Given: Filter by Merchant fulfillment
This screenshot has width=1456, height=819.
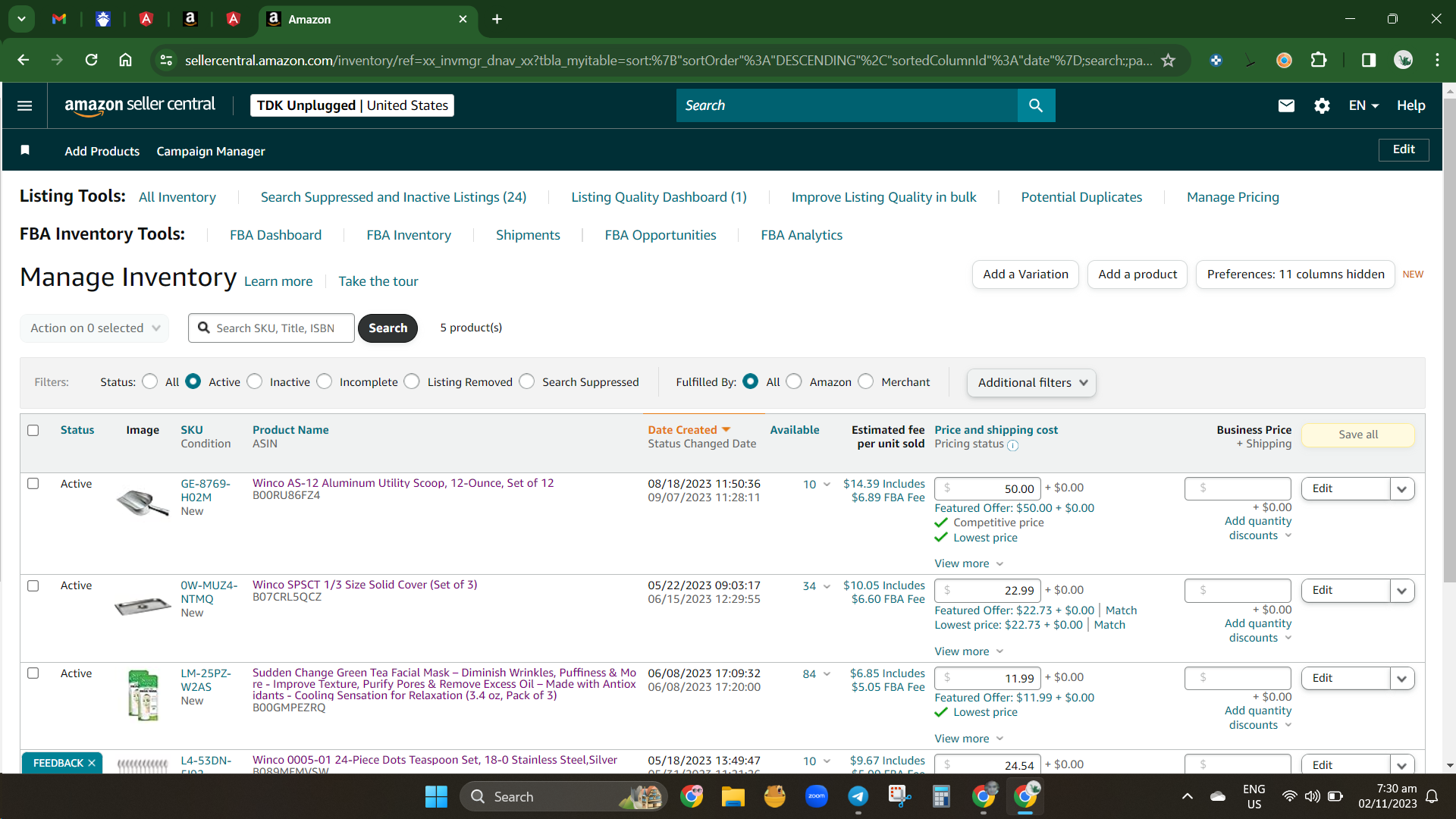Looking at the screenshot, I should click(866, 381).
